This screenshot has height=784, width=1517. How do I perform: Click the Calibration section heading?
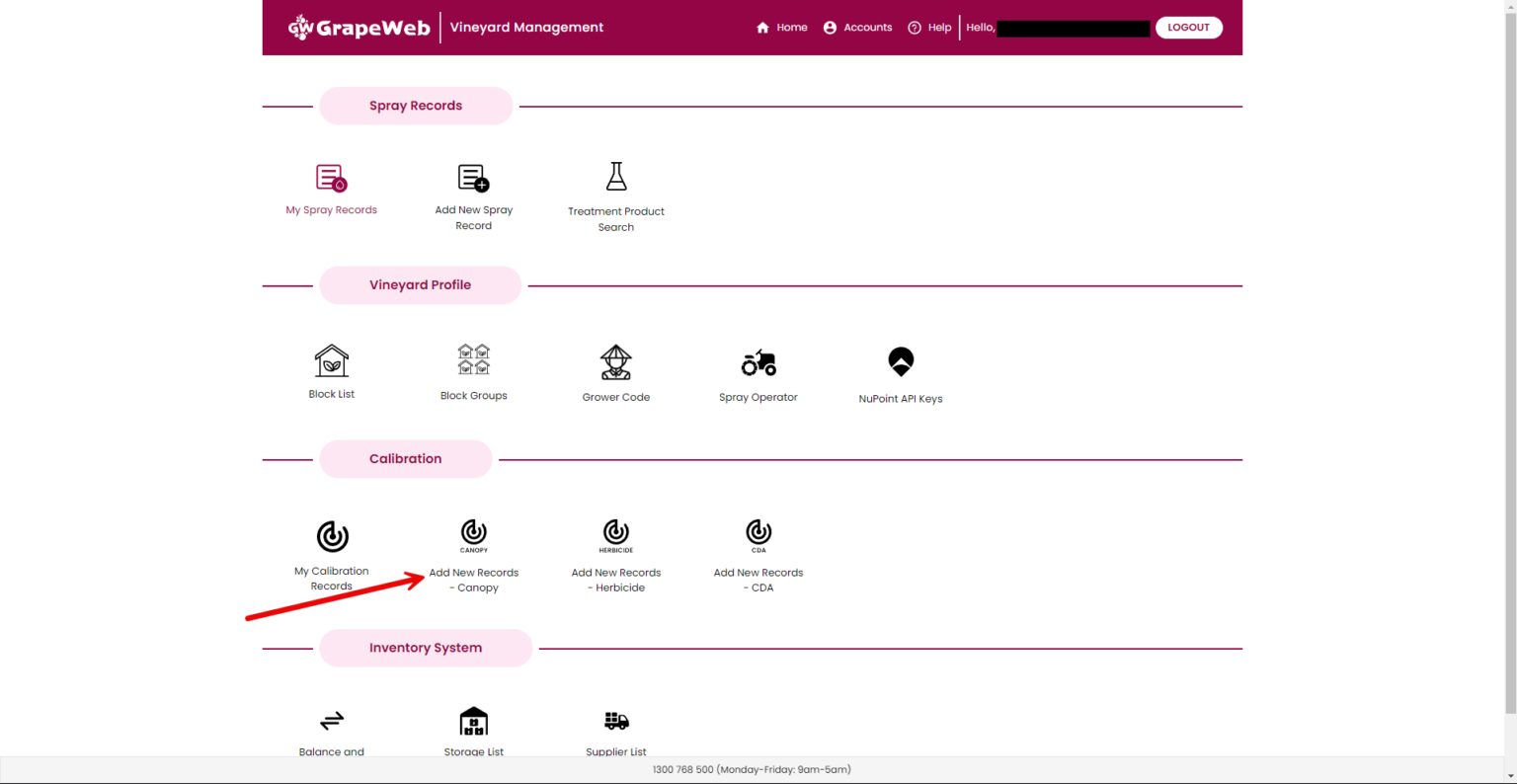click(406, 459)
